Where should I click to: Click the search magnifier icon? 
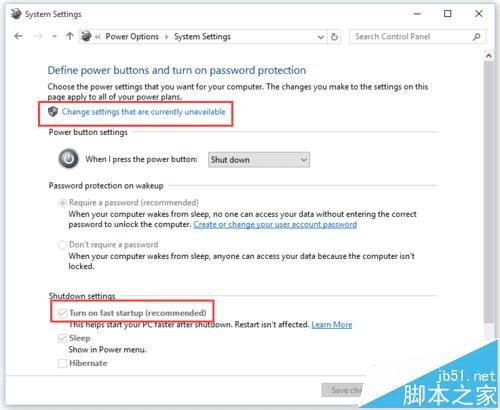point(477,37)
